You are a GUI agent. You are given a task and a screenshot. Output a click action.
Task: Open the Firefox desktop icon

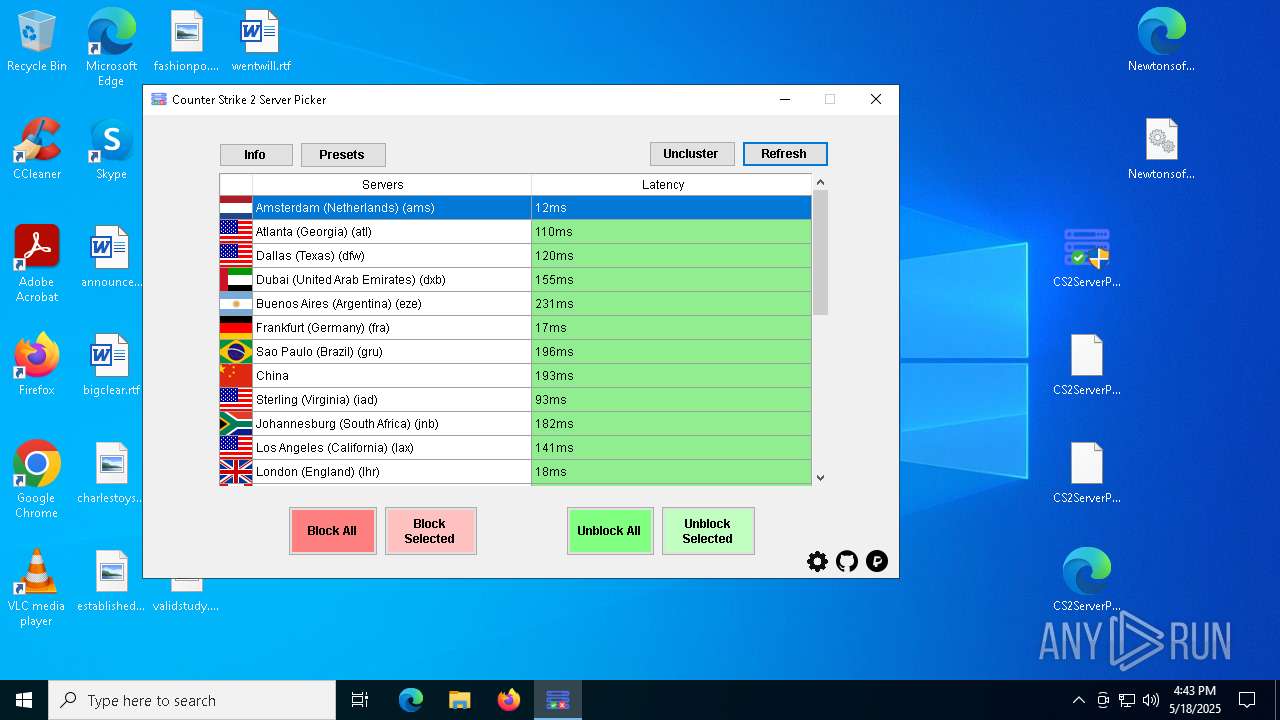pyautogui.click(x=37, y=365)
